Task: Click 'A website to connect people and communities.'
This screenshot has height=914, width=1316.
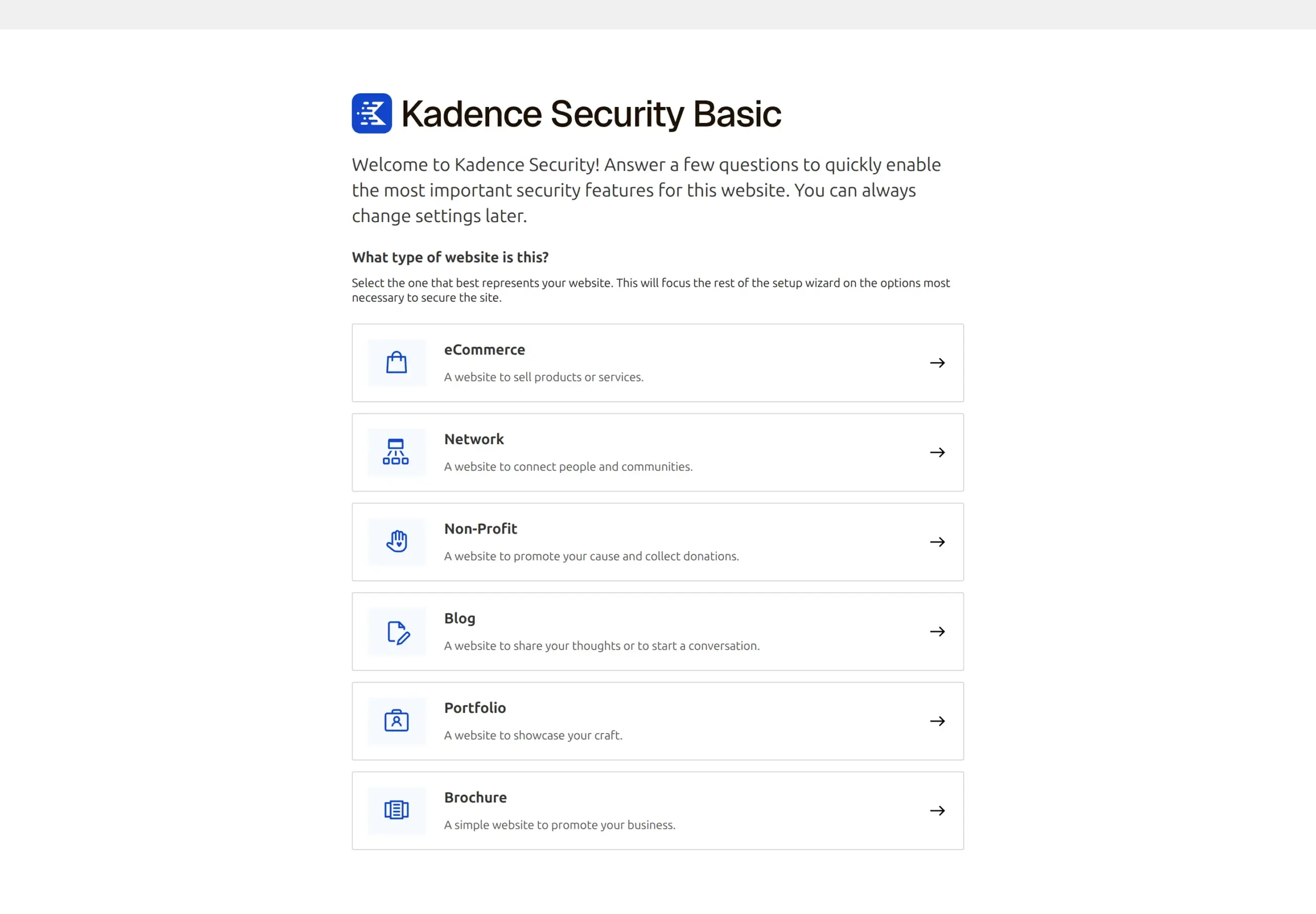Action: tap(568, 467)
